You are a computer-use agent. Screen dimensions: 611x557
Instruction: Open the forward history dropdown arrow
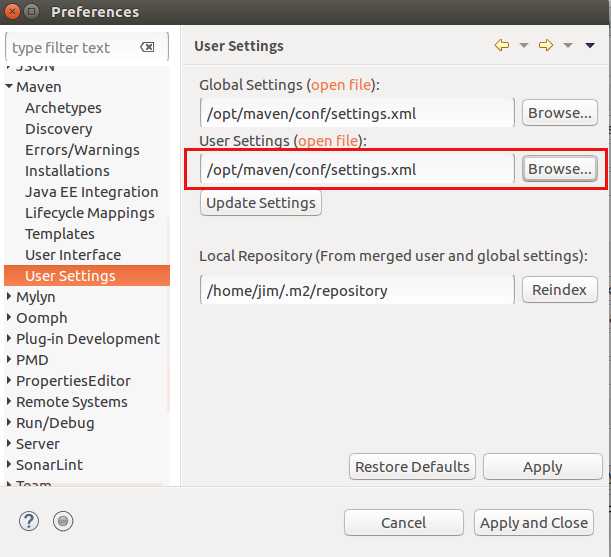[568, 46]
